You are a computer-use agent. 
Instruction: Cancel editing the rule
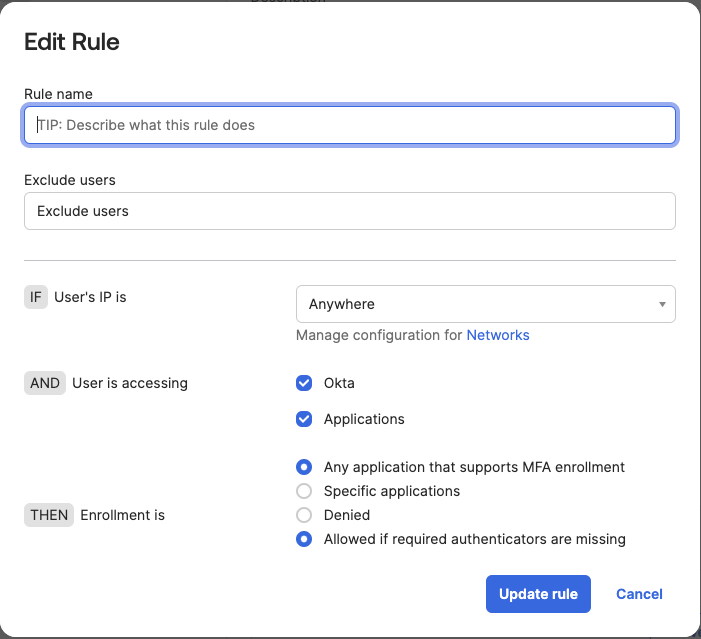click(x=639, y=594)
